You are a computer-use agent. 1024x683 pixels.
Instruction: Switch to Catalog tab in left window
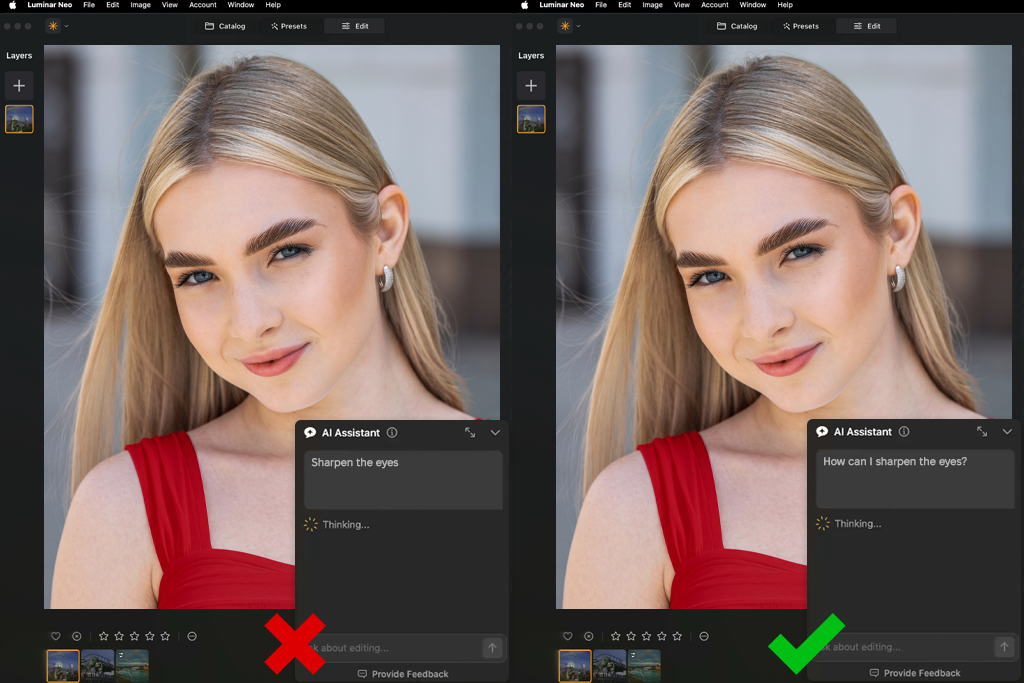(x=225, y=26)
